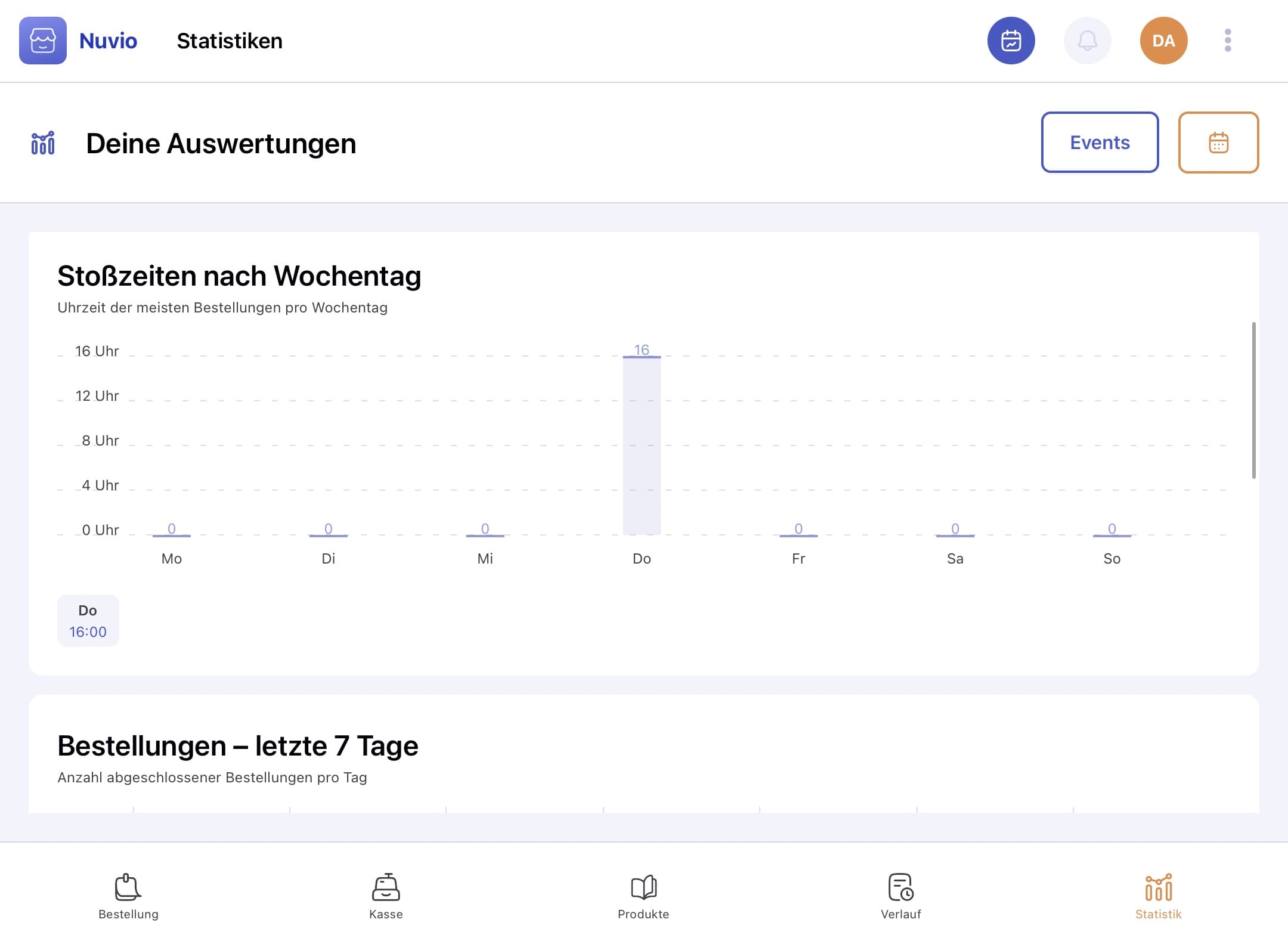Click the 16 Uhr axis label
The height and width of the screenshot is (941, 1288).
click(97, 351)
